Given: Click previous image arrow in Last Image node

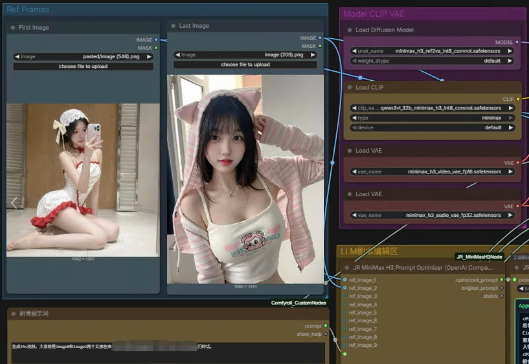Looking at the screenshot, I should 177,55.
